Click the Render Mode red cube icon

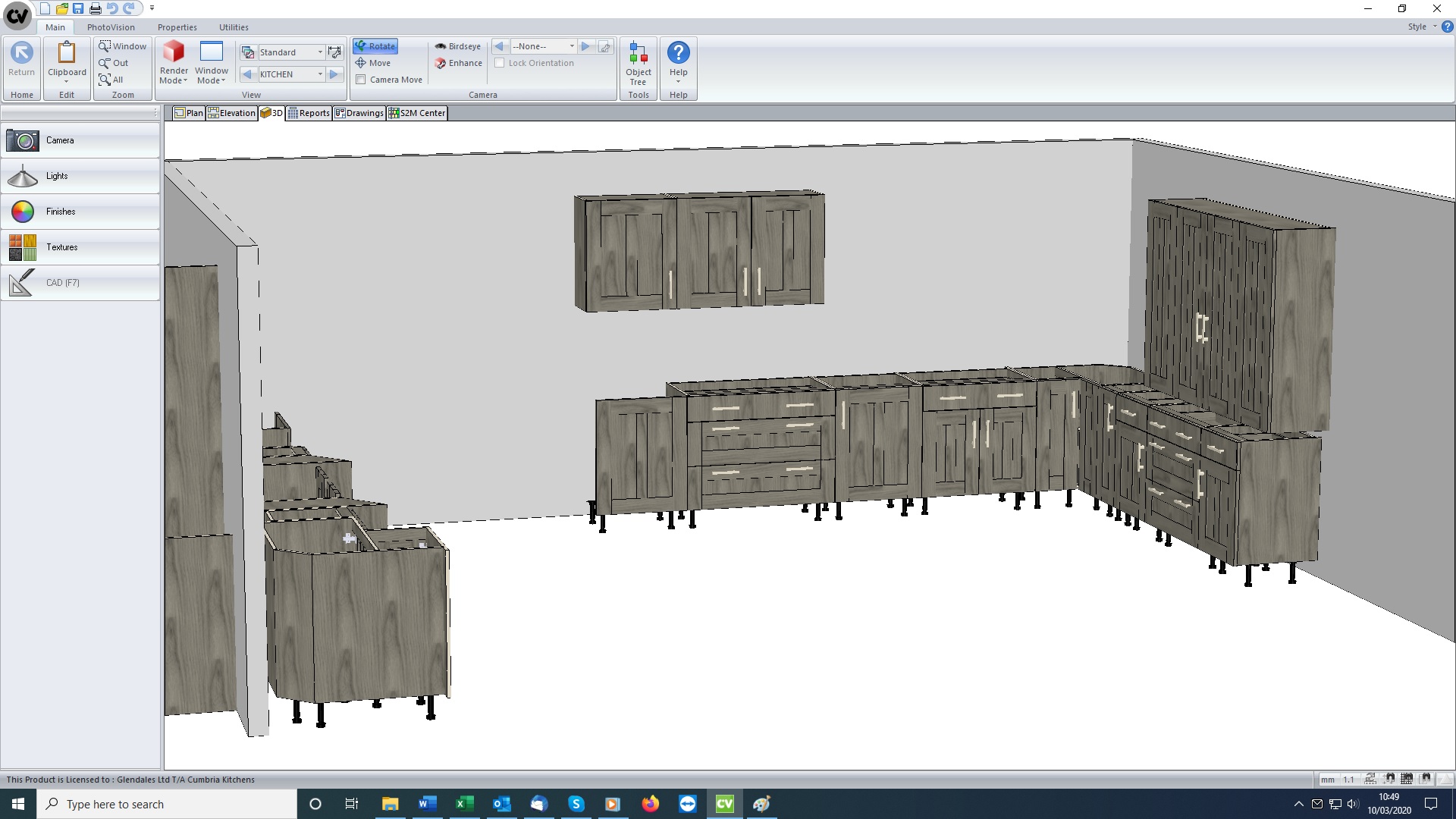[x=174, y=52]
